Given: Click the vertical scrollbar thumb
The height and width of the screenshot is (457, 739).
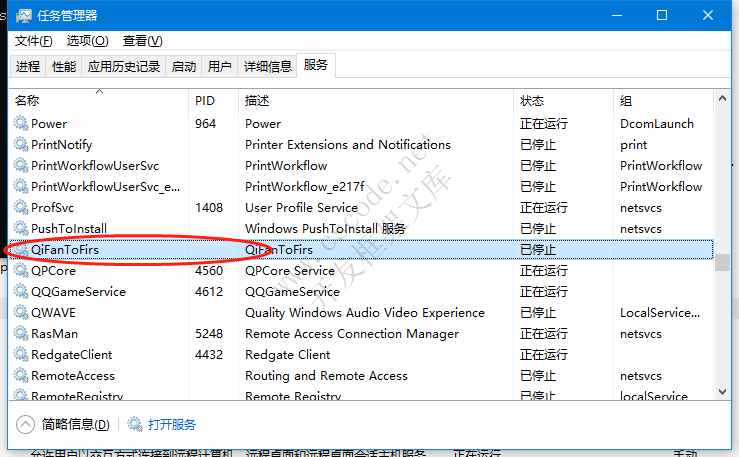Looking at the screenshot, I should coord(722,262).
